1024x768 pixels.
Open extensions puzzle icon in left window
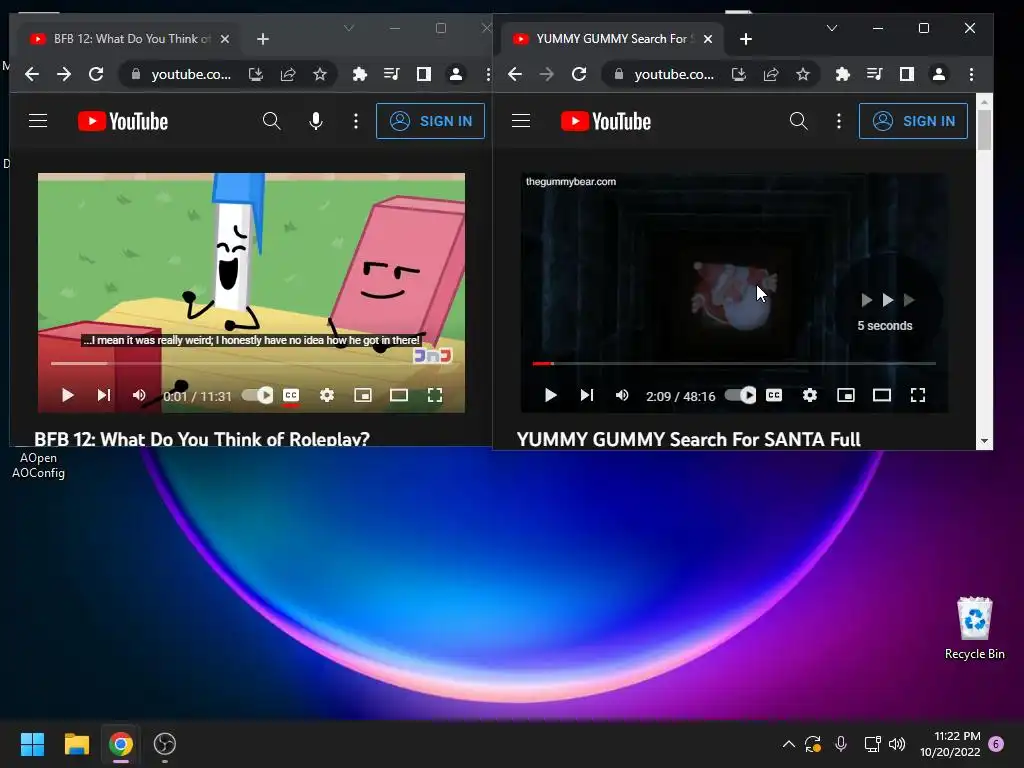click(x=360, y=74)
